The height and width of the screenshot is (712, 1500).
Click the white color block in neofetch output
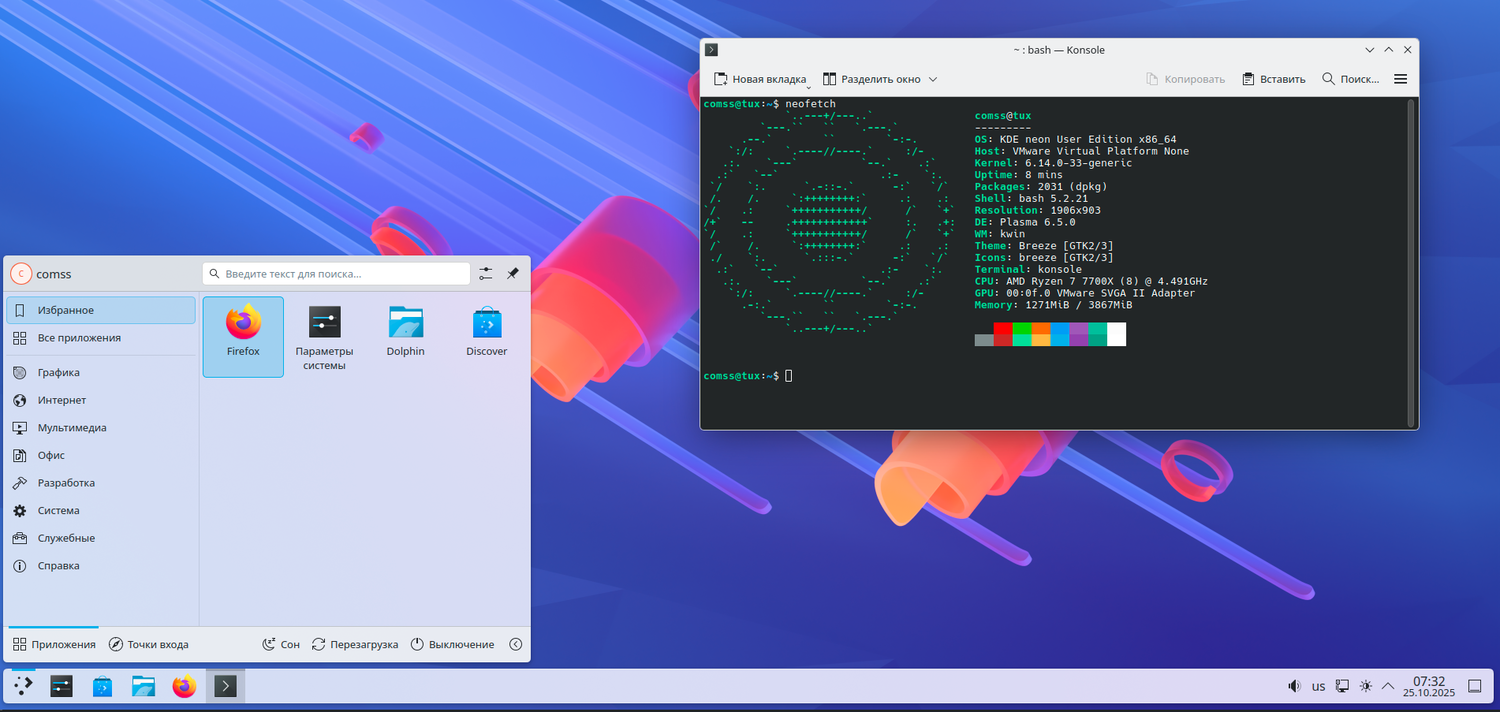coord(1116,334)
